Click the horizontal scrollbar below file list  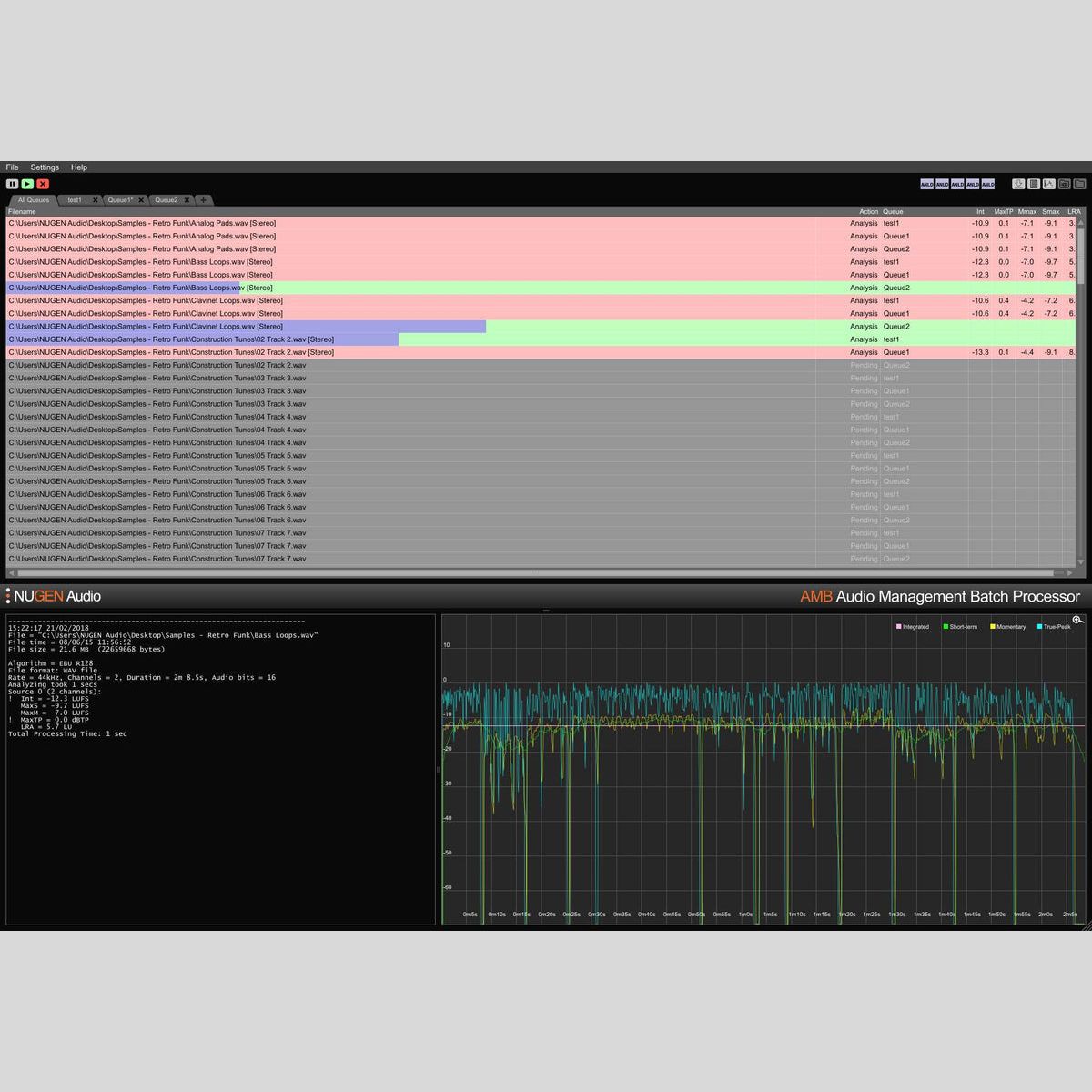tap(535, 573)
